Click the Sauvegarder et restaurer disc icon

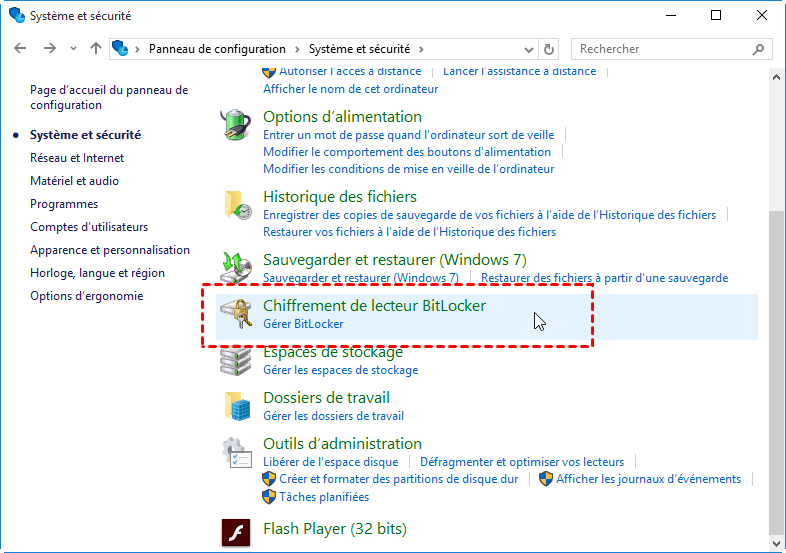(236, 267)
